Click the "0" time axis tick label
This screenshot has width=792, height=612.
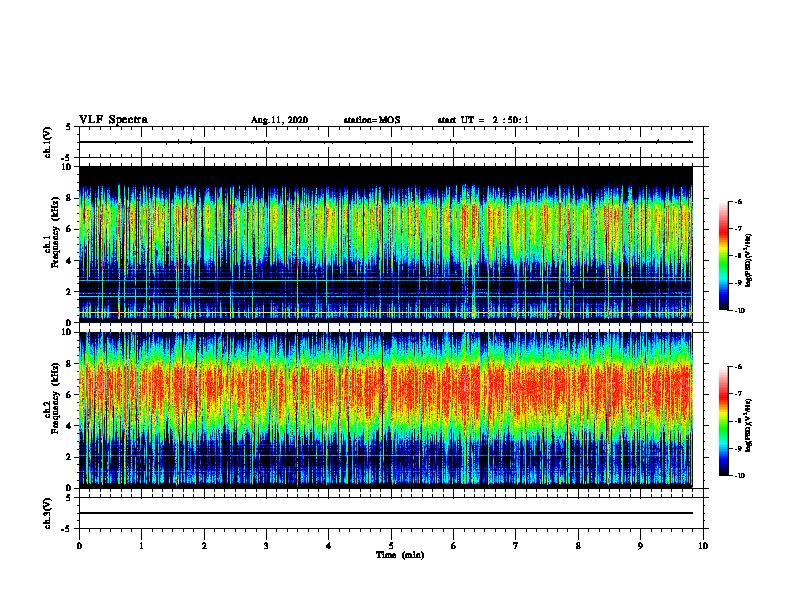click(79, 546)
